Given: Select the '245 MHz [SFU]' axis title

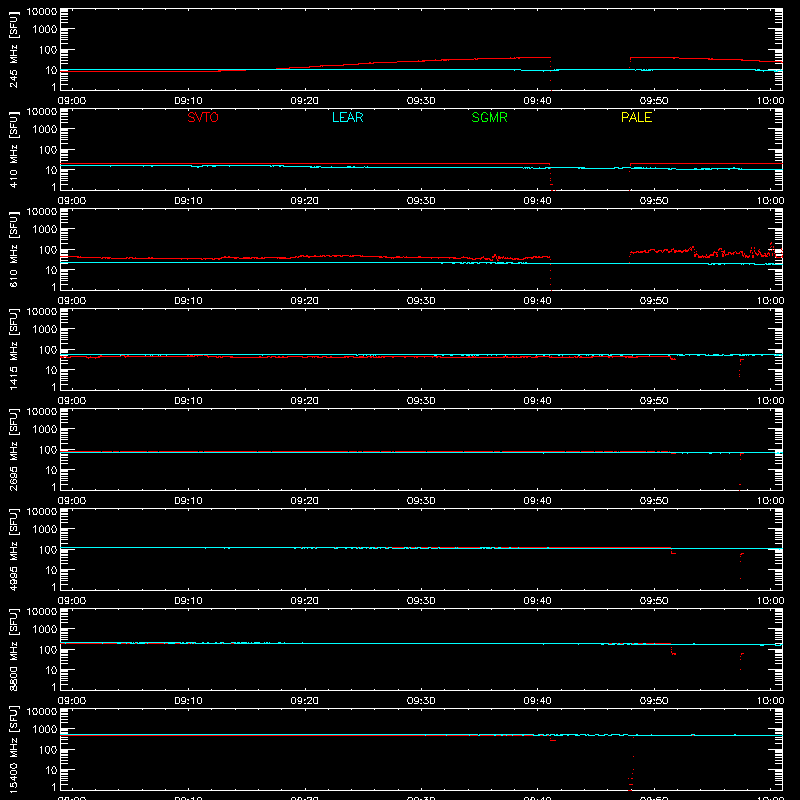Looking at the screenshot, I should tap(14, 49).
